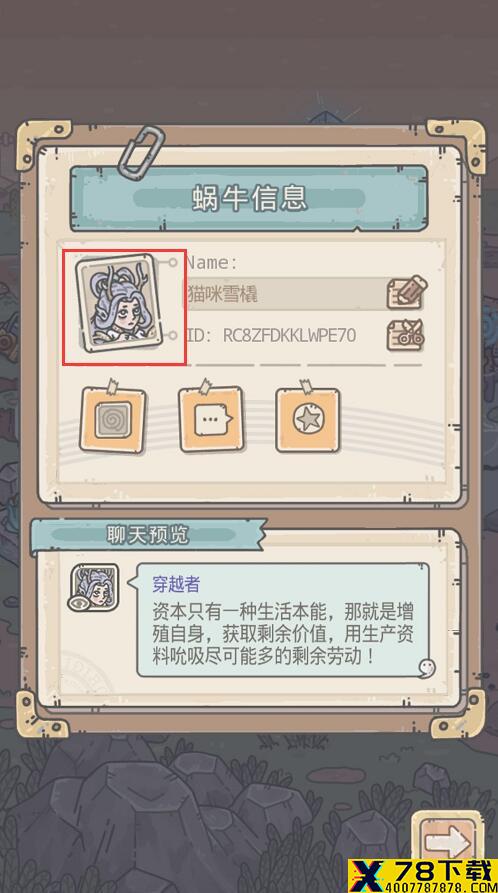Edit name with the pencil note icon
The height and width of the screenshot is (893, 498).
pos(406,293)
